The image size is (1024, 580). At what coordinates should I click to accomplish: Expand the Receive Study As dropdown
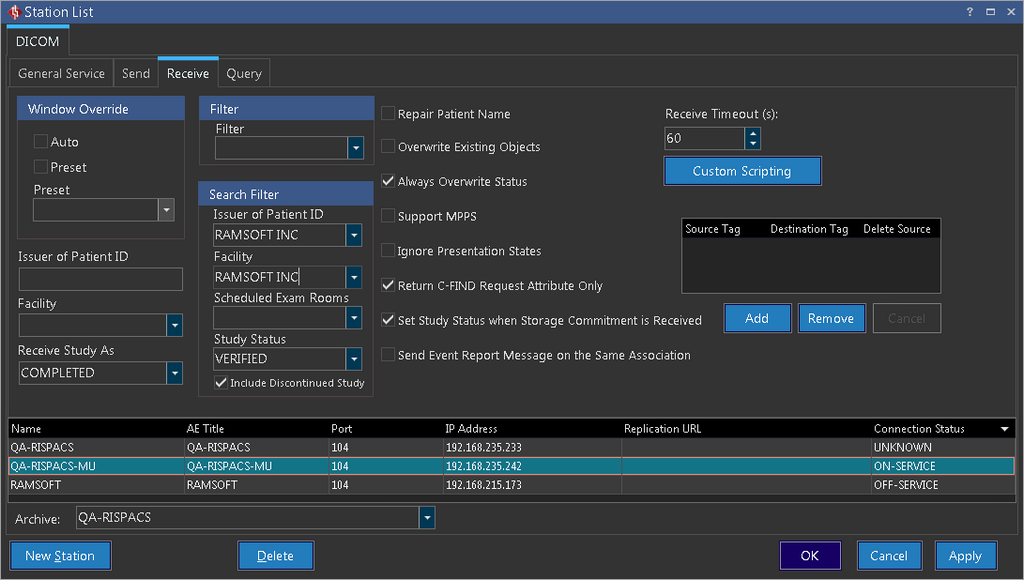175,373
